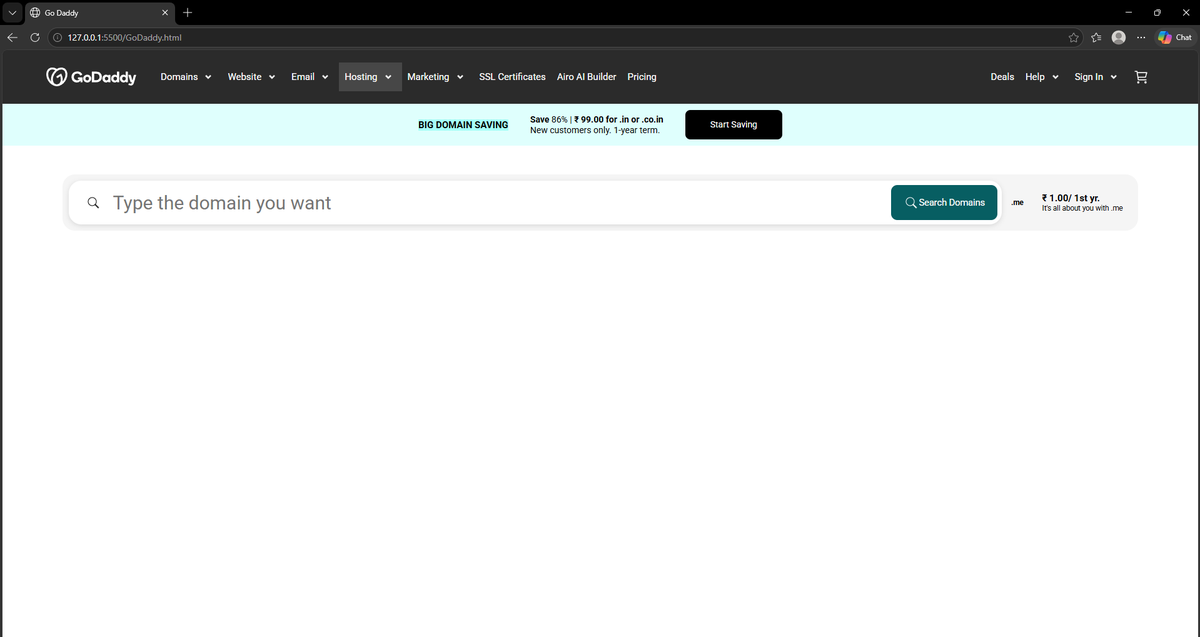
Task: Expand the Email dropdown
Action: (x=310, y=77)
